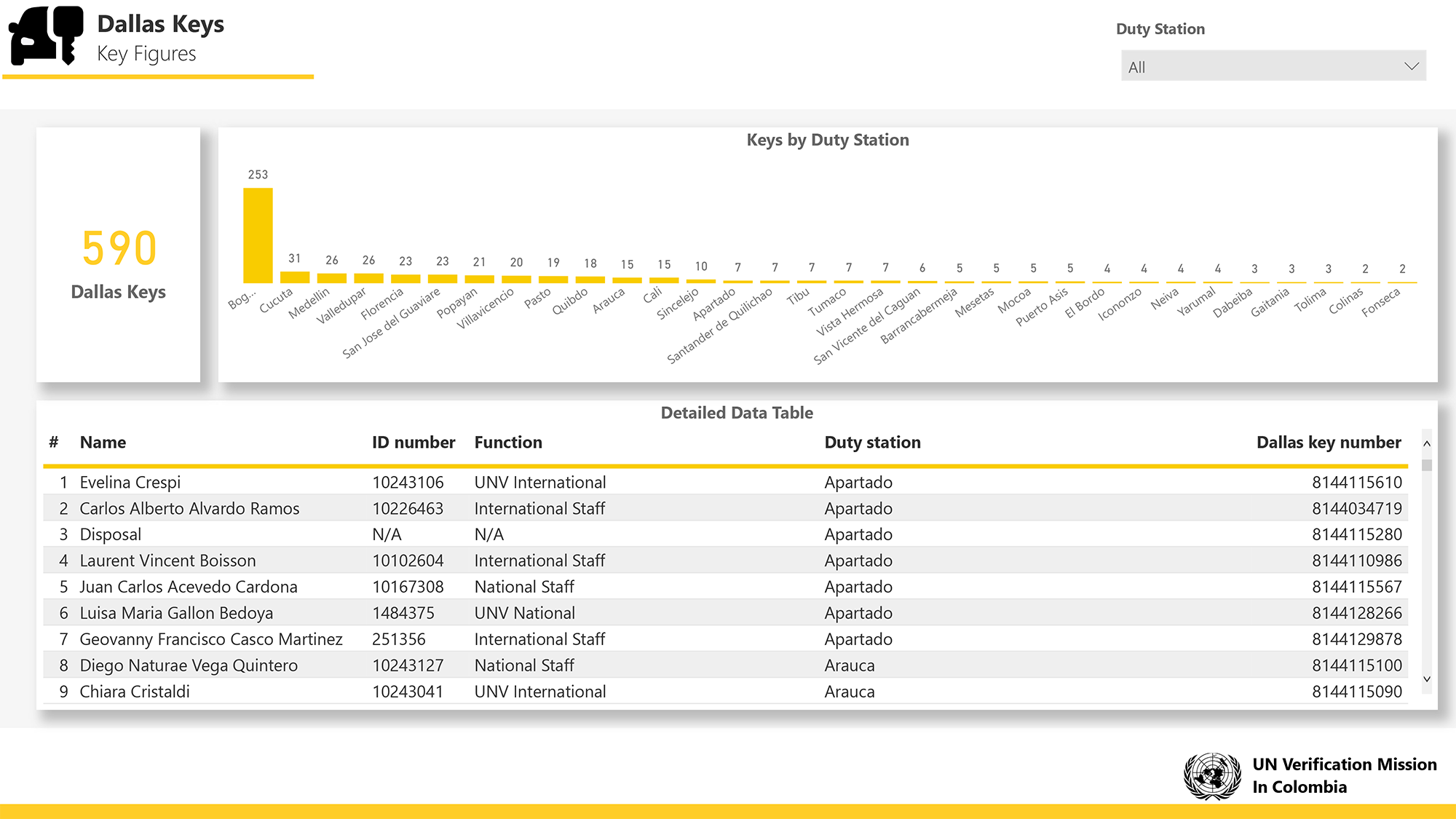Select Carlos Alberto Alvardo Ramos name
This screenshot has height=819, width=1456.
click(189, 509)
